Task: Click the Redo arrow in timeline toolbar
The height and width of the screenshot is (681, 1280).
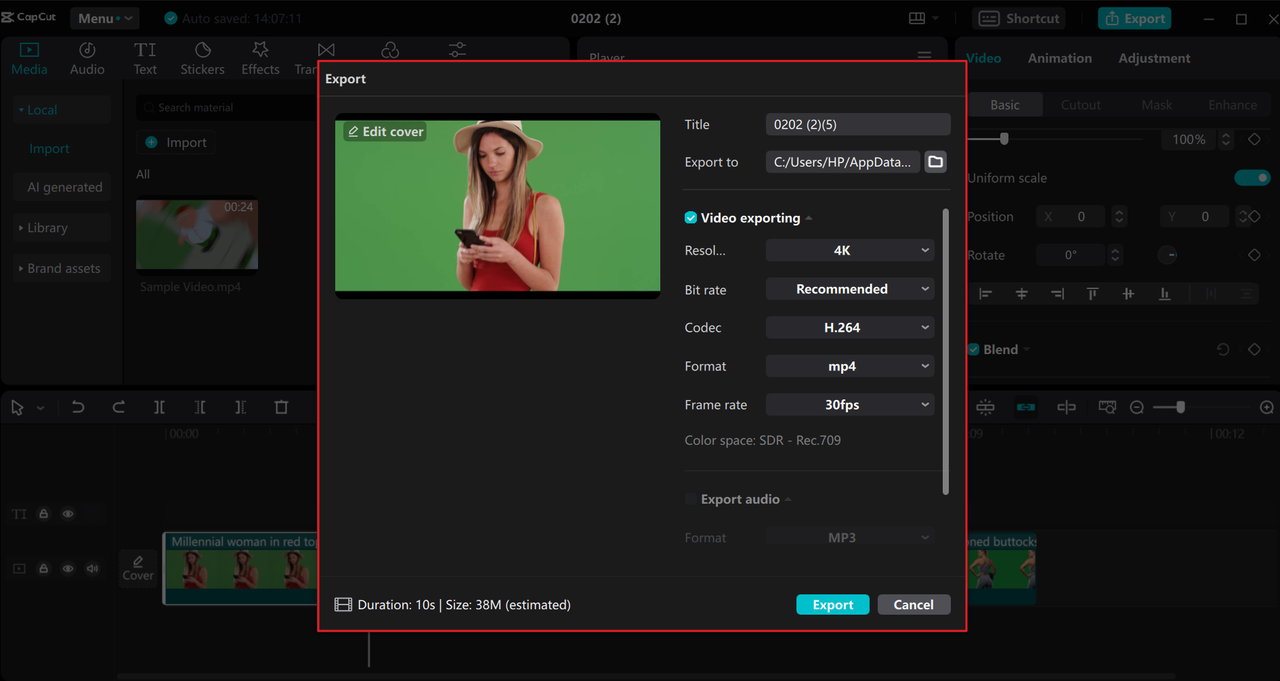Action: [119, 407]
